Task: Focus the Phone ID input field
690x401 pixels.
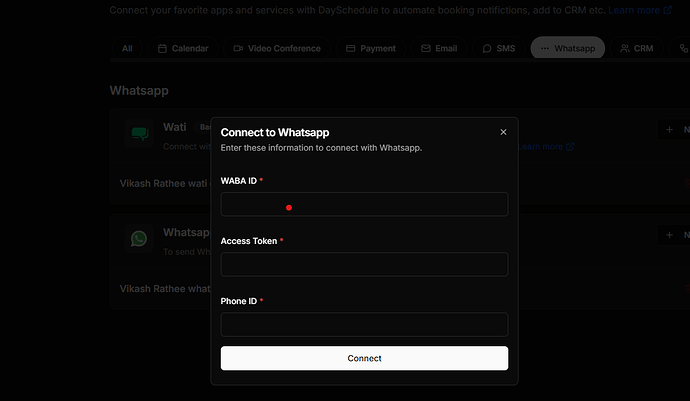Action: 364,324
